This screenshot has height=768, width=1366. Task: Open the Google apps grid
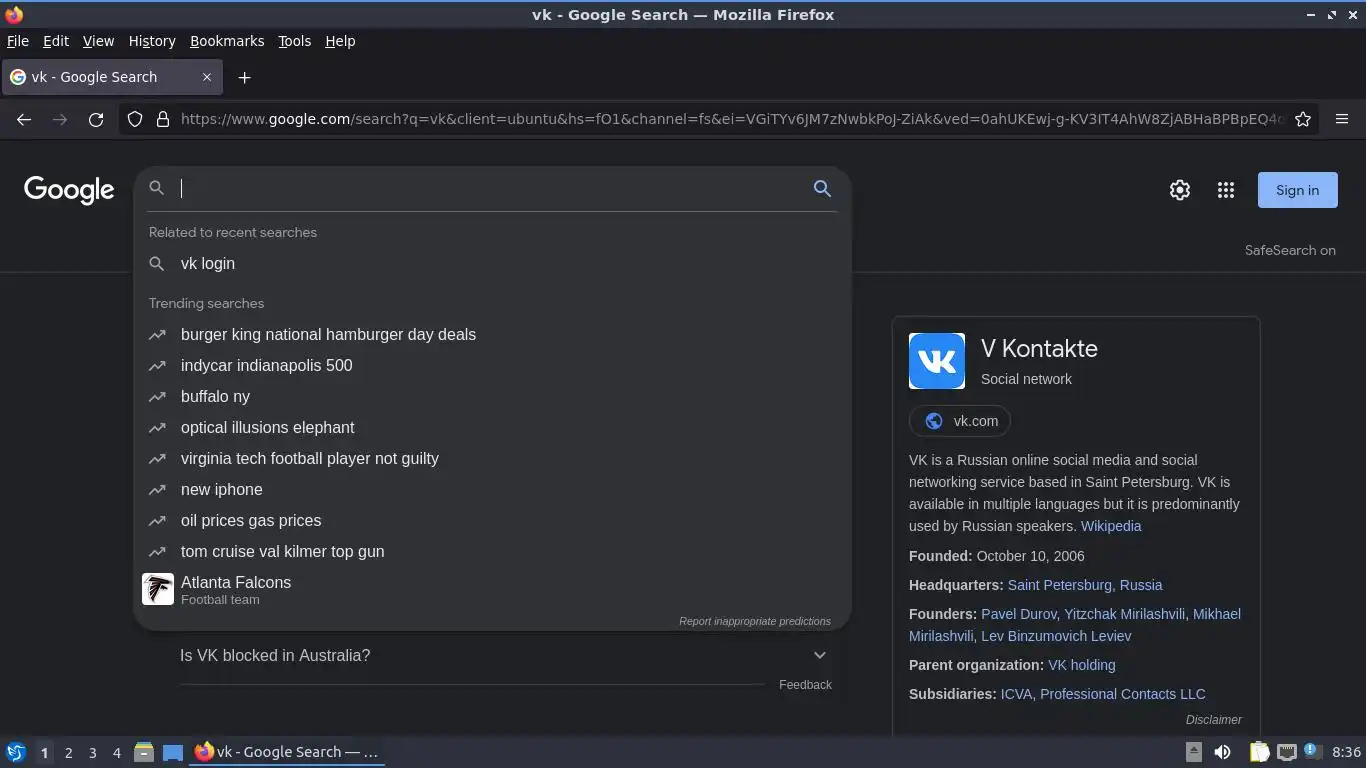pos(1226,190)
